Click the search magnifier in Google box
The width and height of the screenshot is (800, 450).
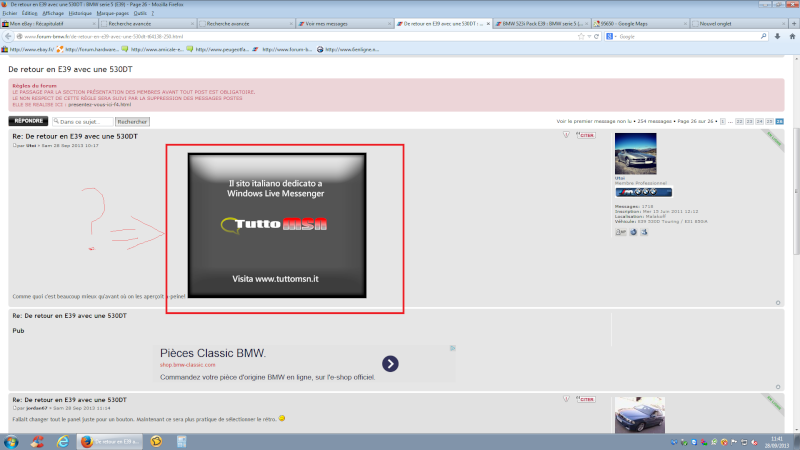[764, 37]
